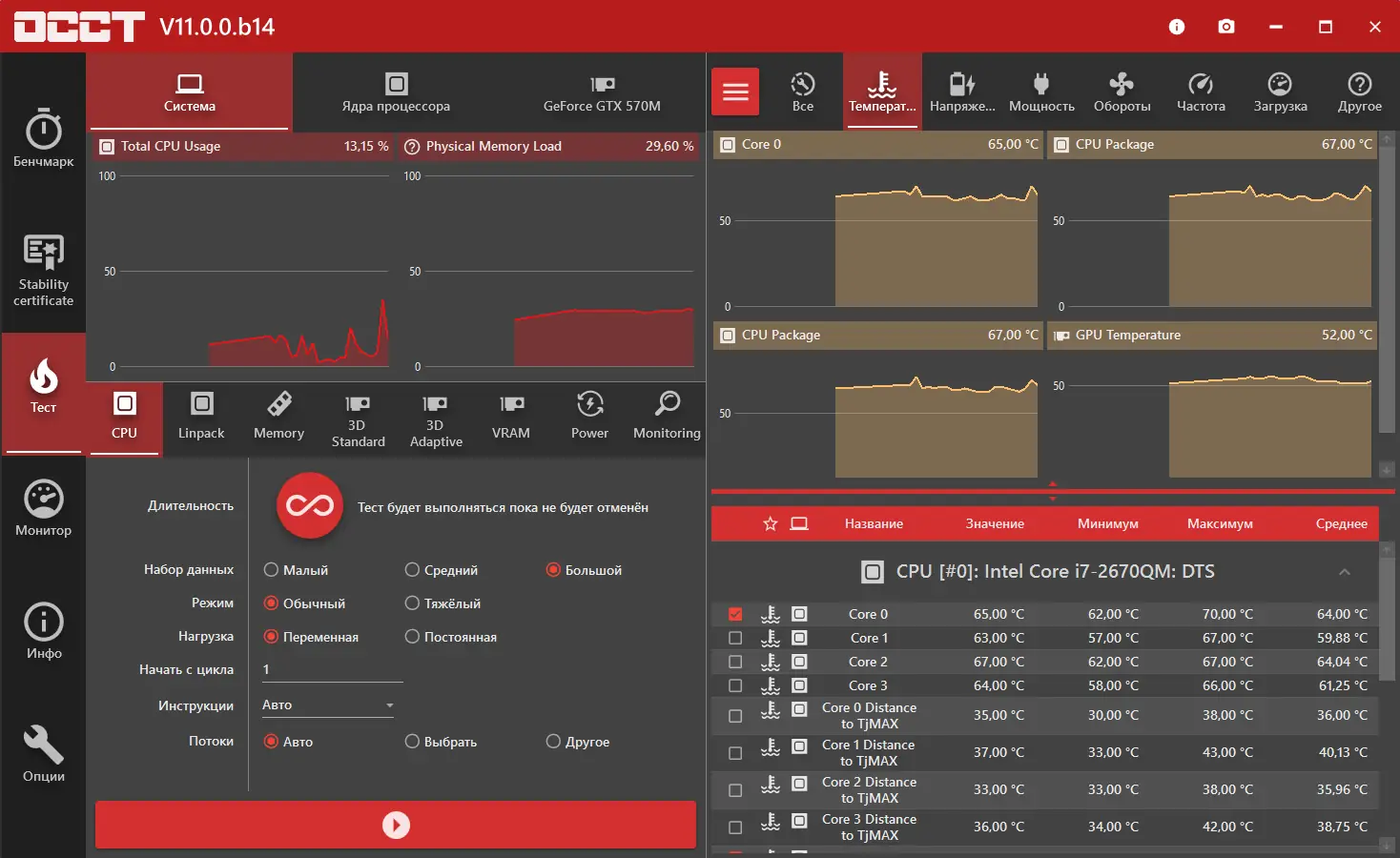Check the Core 1 Distance to TjMAX checkbox
The image size is (1400, 858).
(x=735, y=753)
